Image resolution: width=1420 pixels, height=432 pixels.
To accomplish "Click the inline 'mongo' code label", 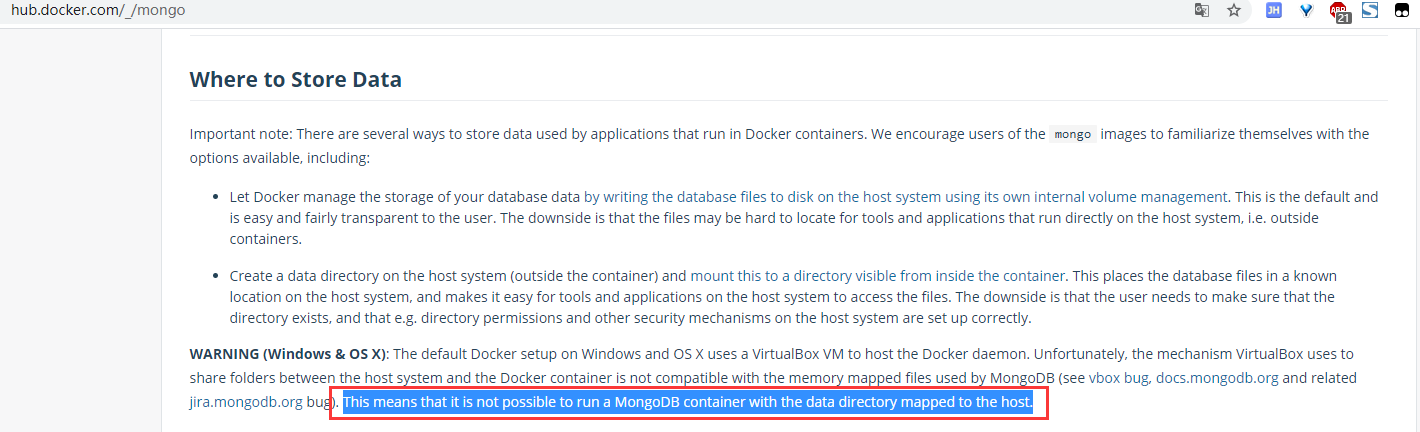I will point(1072,134).
